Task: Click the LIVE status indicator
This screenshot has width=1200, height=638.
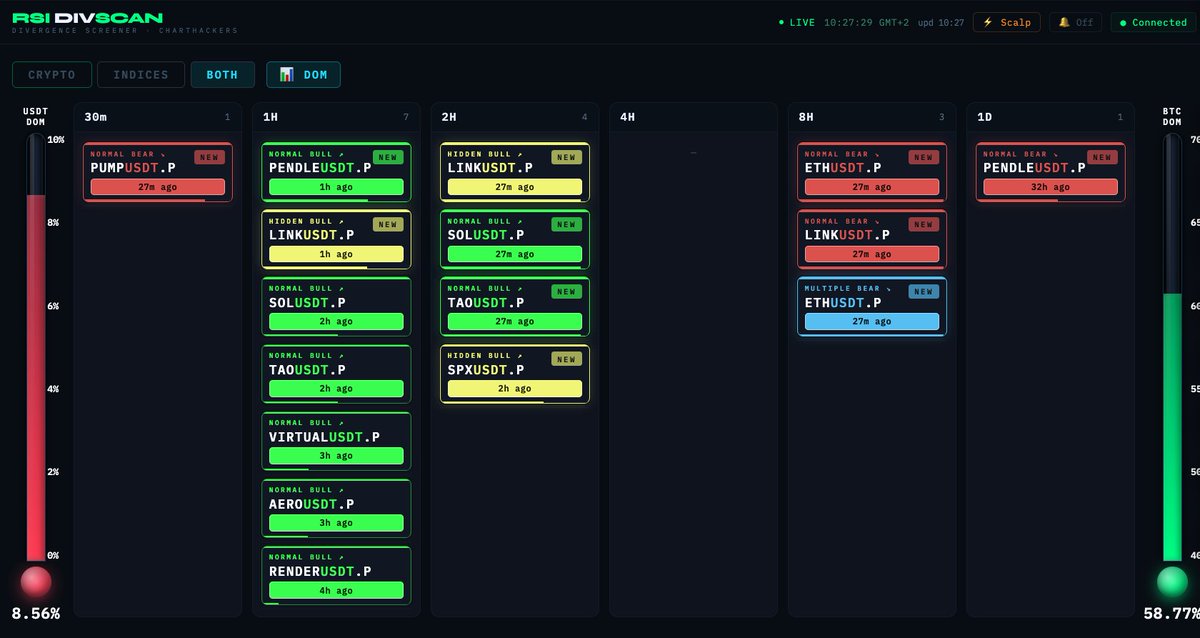Action: [x=797, y=22]
